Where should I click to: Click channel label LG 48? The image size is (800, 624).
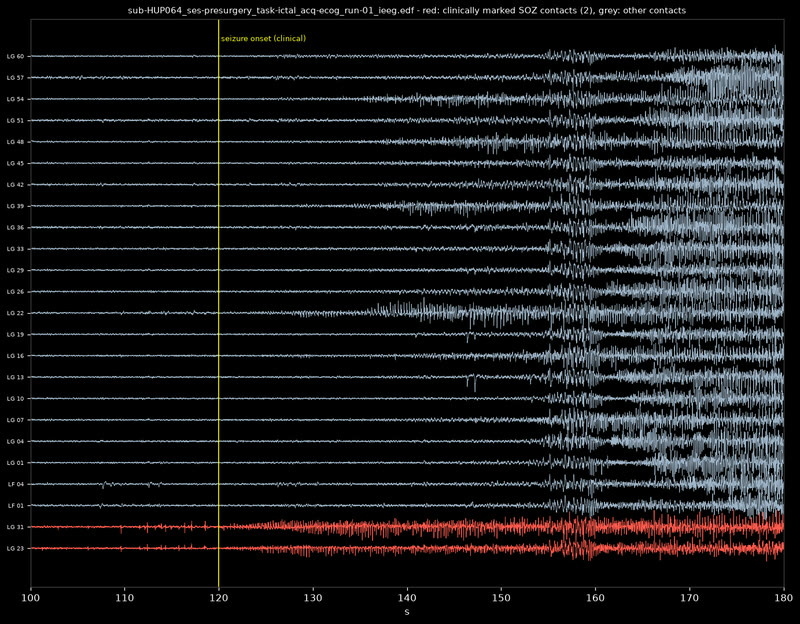click(15, 142)
